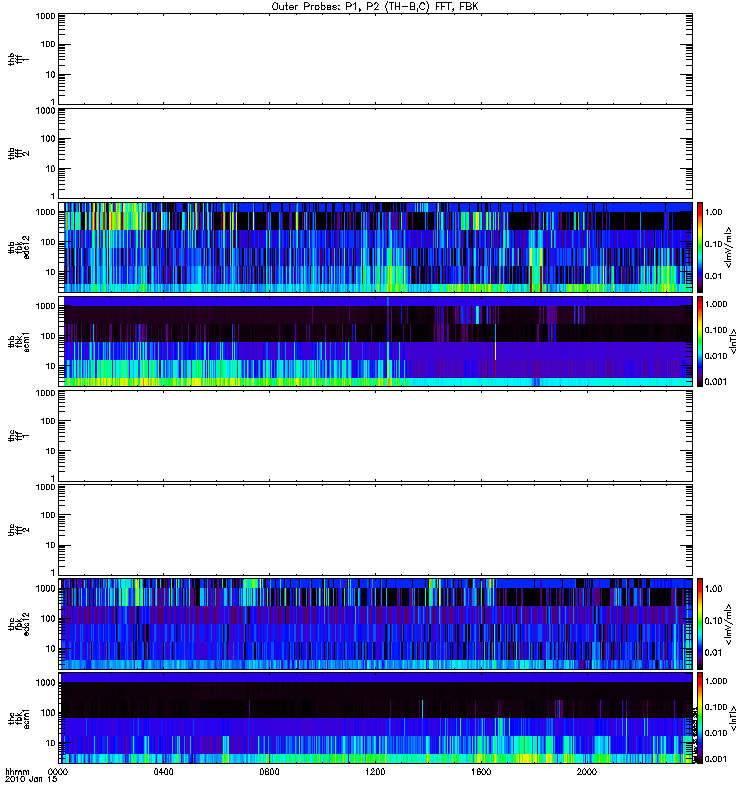The height and width of the screenshot is (800, 750).
Task: Click the 0.01 tick on thc edc12 color bar
Action: pyautogui.click(x=713, y=652)
